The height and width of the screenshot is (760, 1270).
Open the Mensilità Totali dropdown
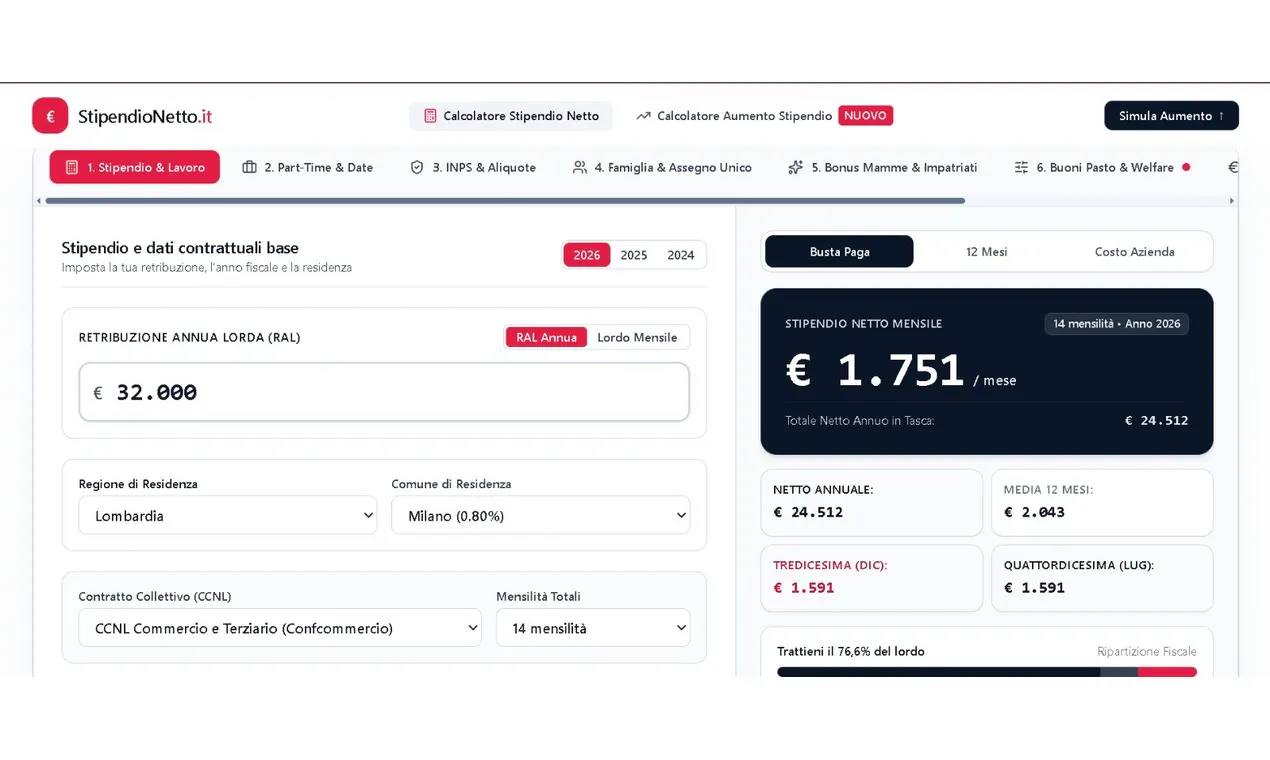coord(593,628)
